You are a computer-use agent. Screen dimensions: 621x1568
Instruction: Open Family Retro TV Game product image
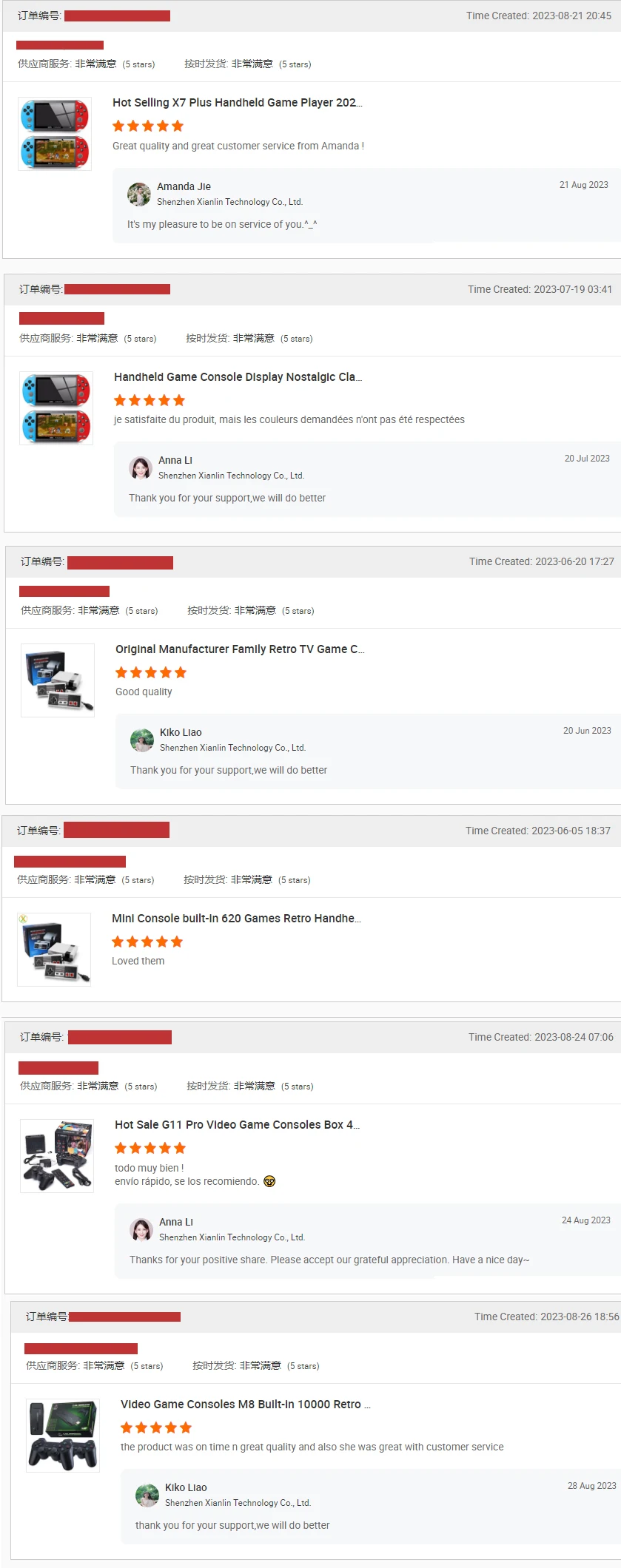click(x=58, y=680)
